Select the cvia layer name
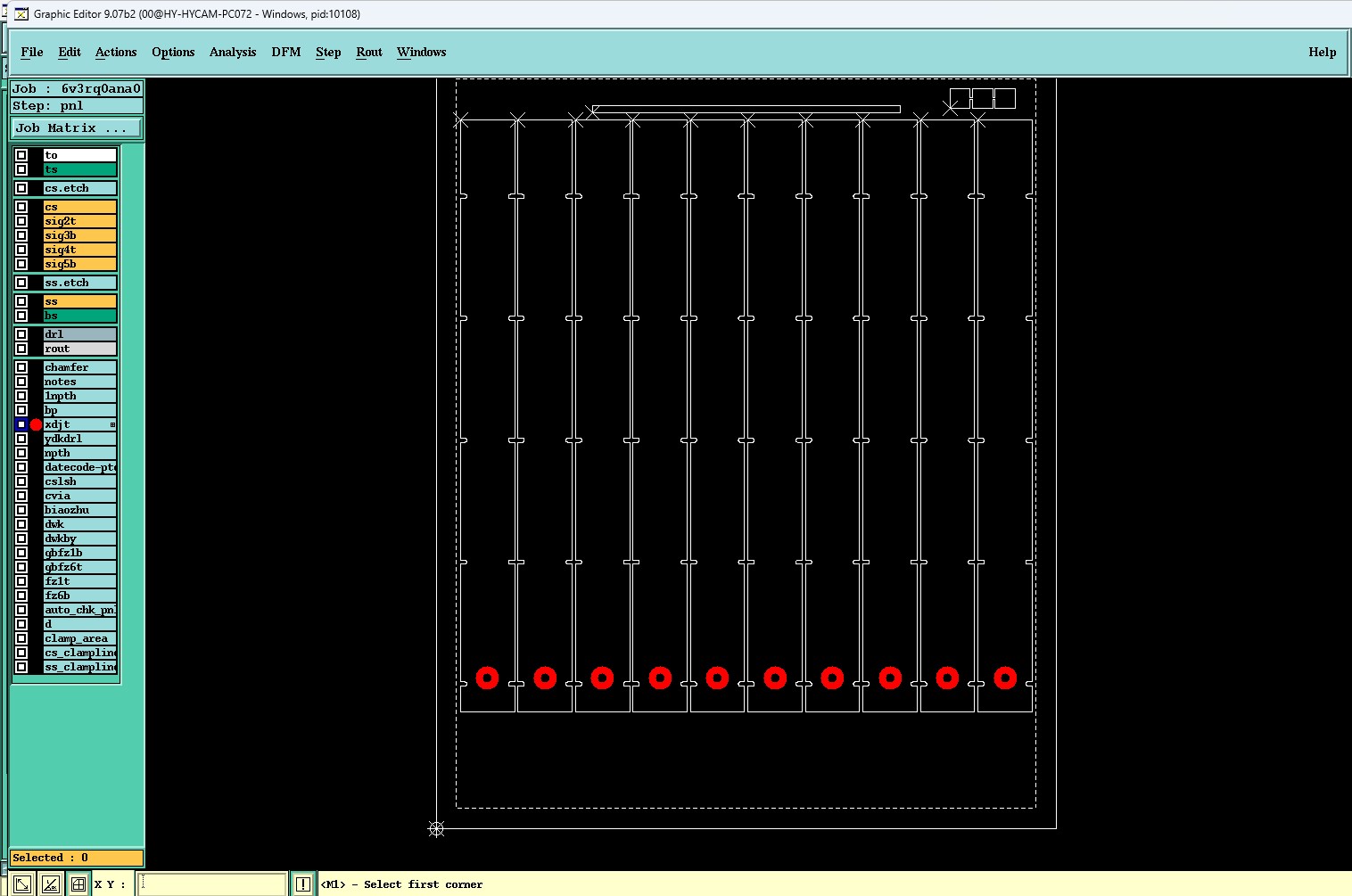This screenshot has width=1352, height=896. (80, 496)
